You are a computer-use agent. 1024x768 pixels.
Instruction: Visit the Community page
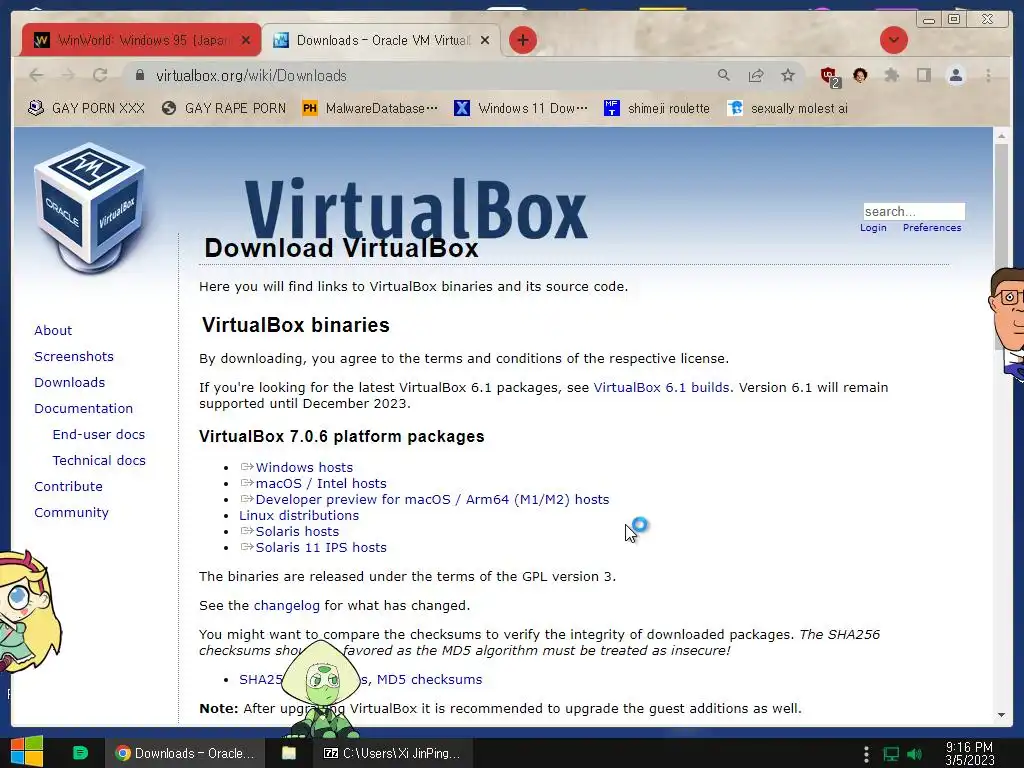click(x=71, y=513)
